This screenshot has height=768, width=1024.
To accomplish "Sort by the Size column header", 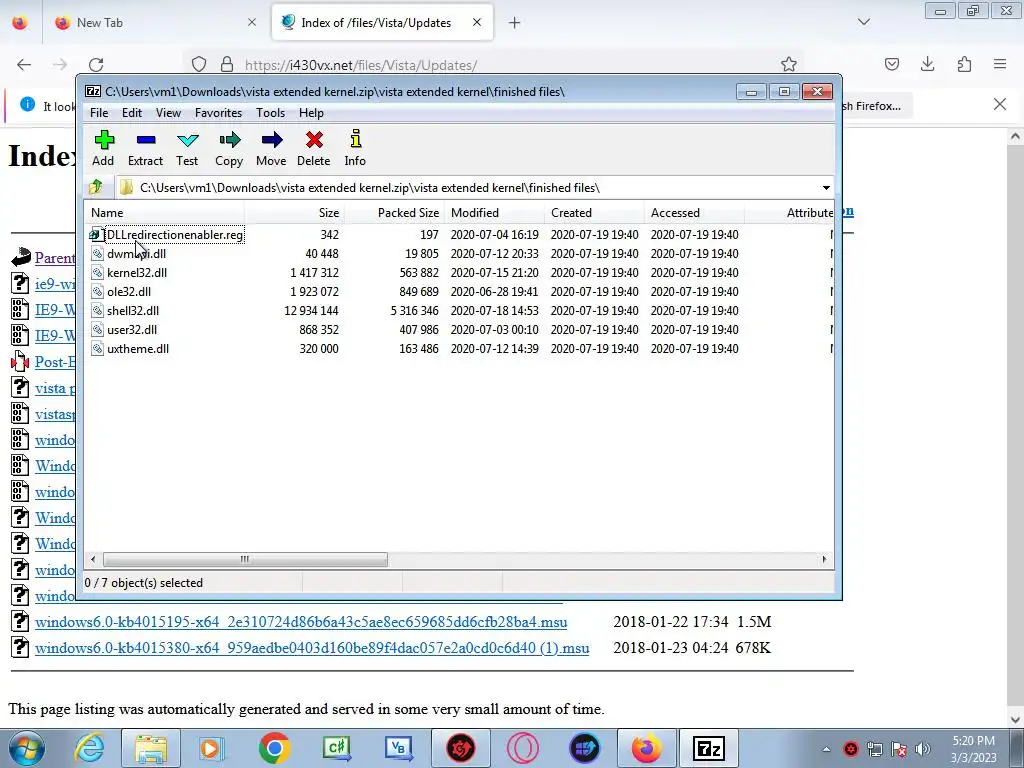I will [295, 213].
